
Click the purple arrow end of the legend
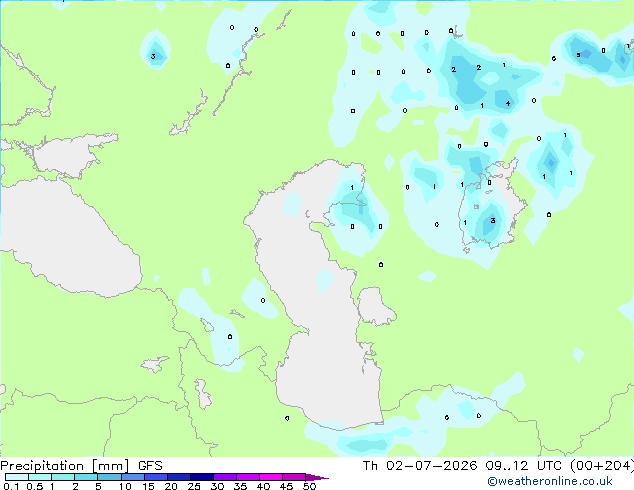[x=317, y=478]
